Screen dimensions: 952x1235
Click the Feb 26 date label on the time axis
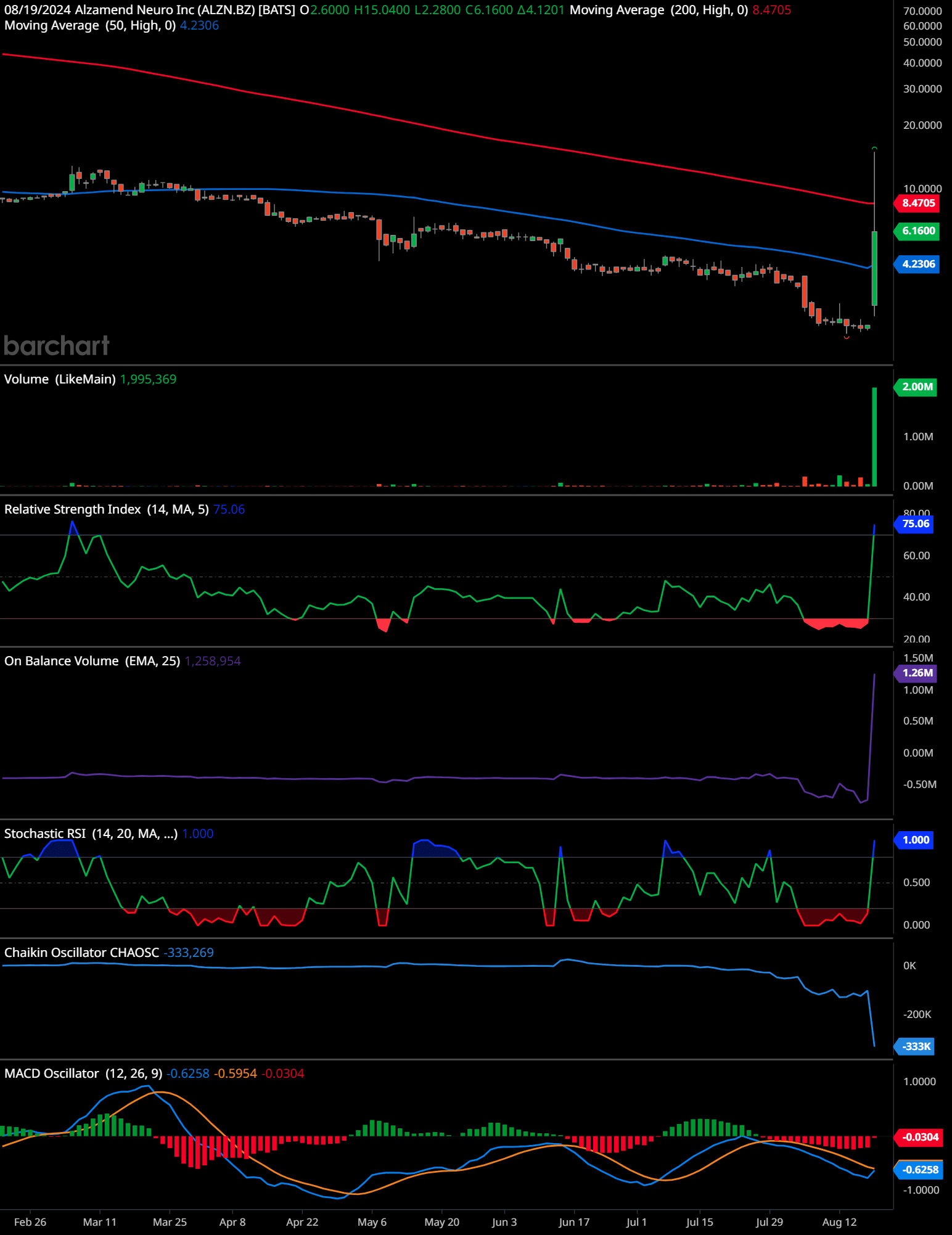tap(30, 1222)
